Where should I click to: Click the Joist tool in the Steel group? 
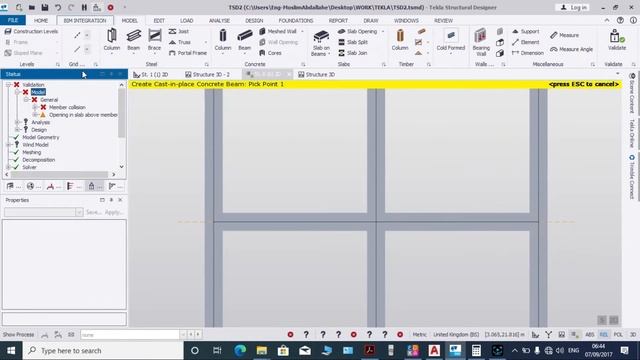click(179, 31)
